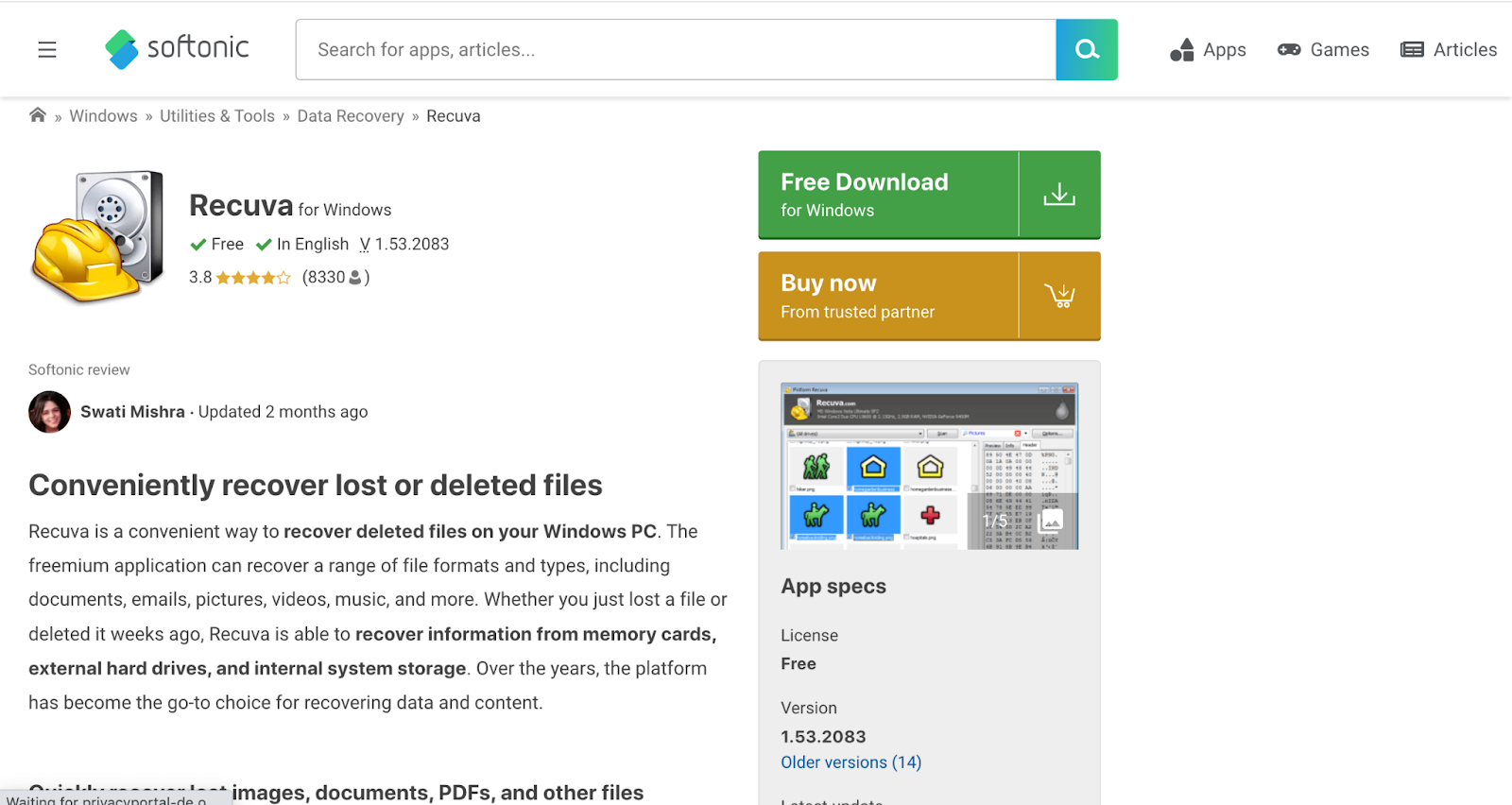Viewport: 1512px width, 805px height.
Task: Open the Apps menu
Action: [x=1208, y=50]
